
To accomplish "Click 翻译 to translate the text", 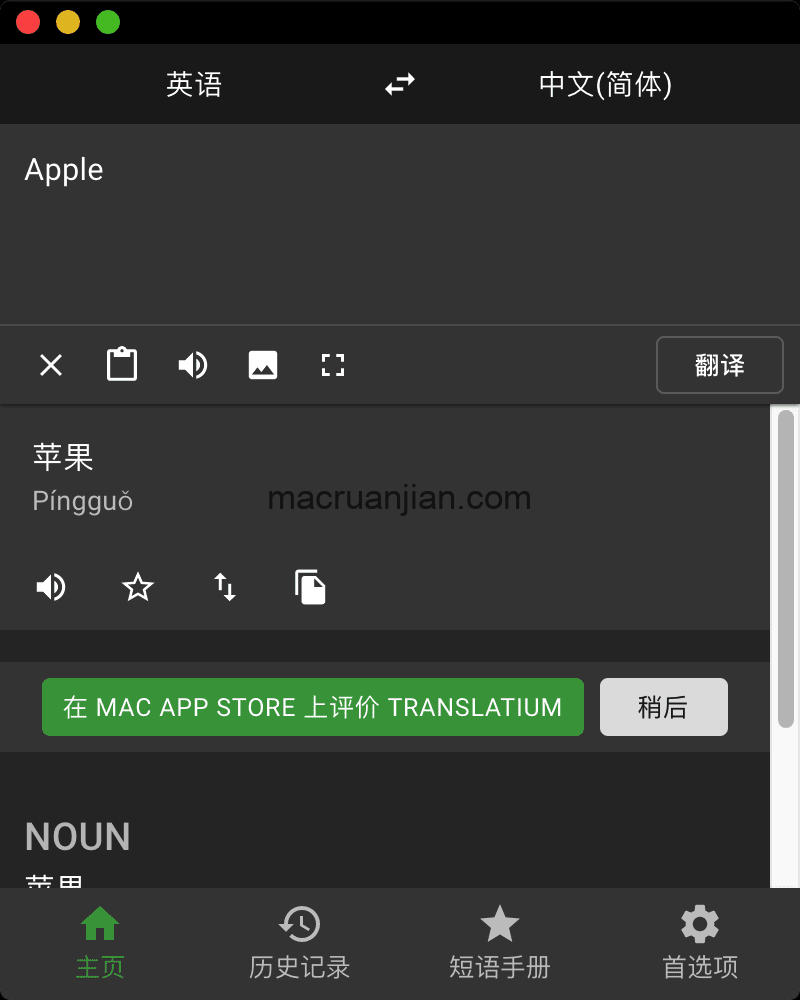I will 719,365.
